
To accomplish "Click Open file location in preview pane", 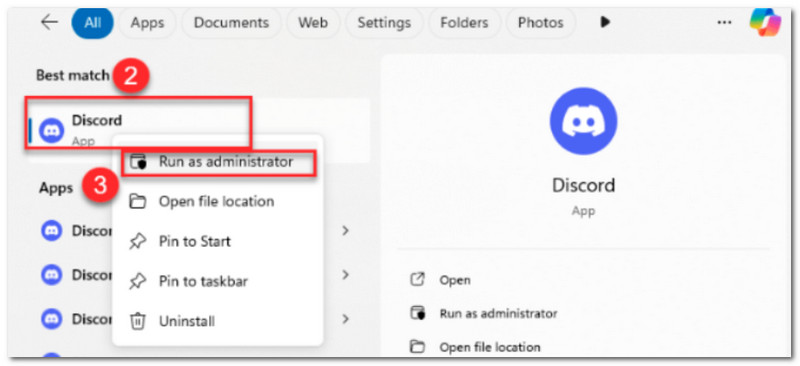I will 490,348.
